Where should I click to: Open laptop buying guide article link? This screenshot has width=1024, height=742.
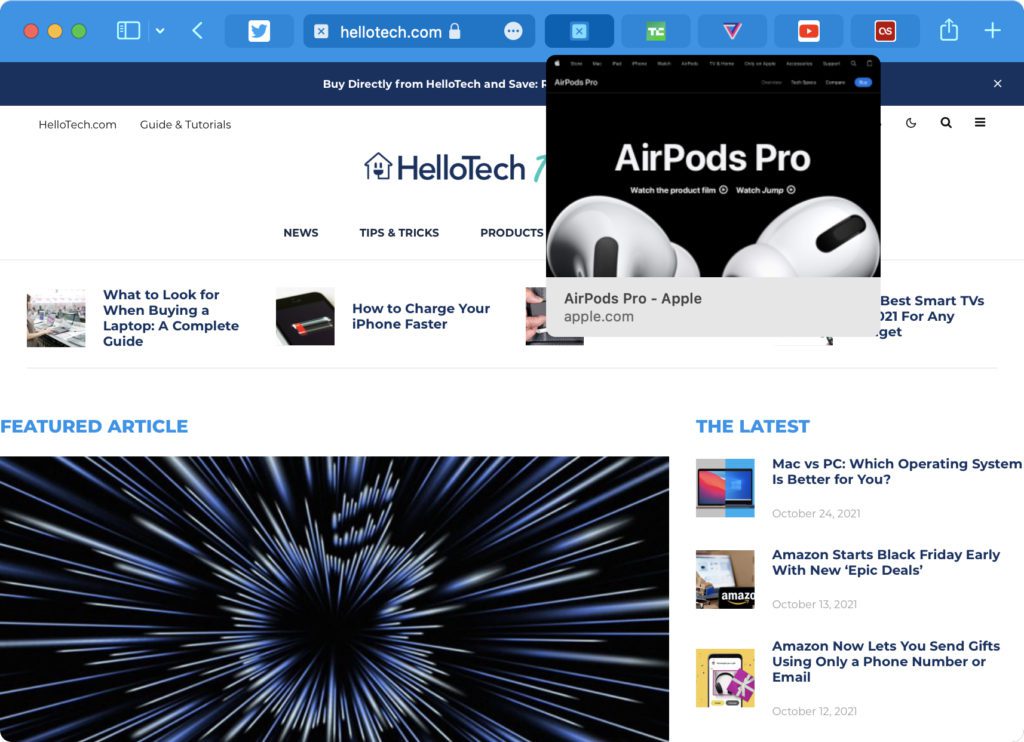pyautogui.click(x=170, y=317)
